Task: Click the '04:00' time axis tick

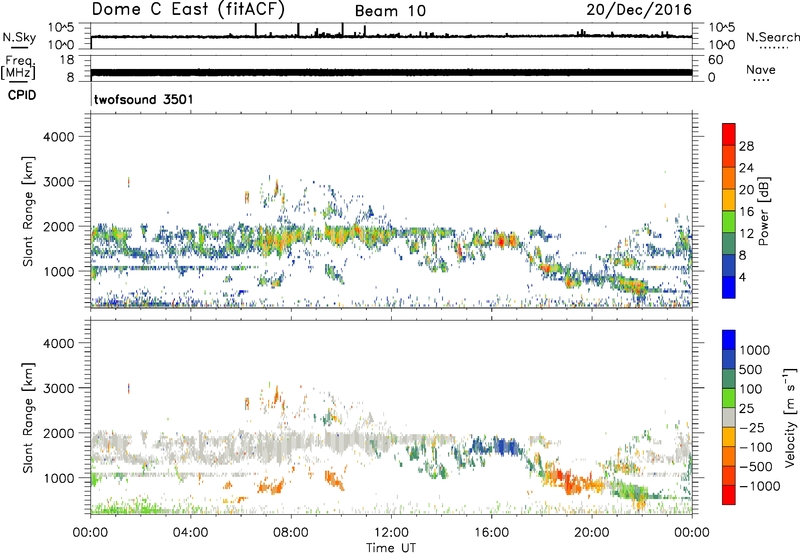Action: pyautogui.click(x=191, y=533)
